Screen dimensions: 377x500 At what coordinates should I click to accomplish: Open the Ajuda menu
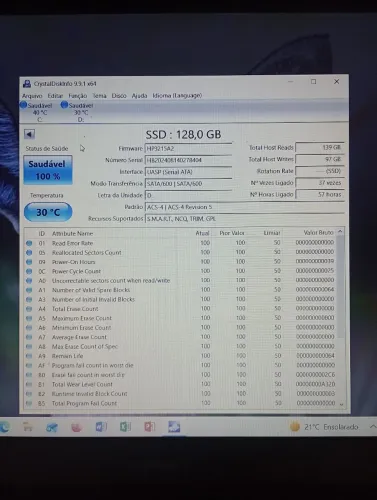139,96
